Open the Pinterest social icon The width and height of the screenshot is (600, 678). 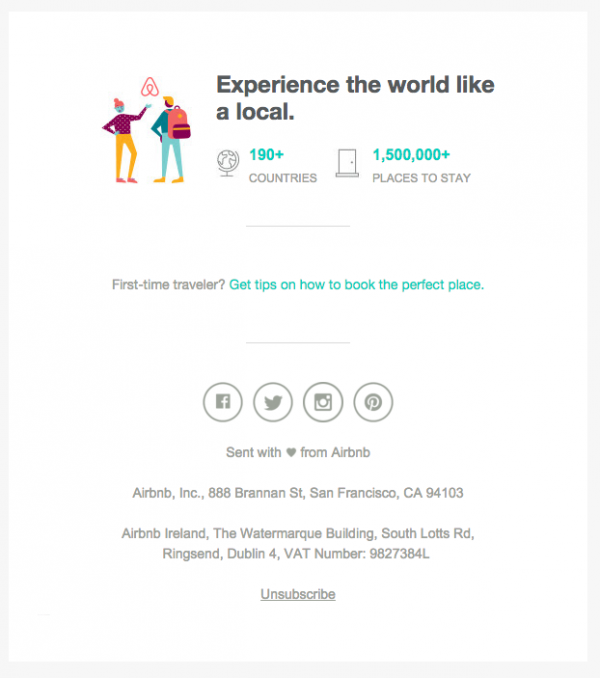click(373, 402)
